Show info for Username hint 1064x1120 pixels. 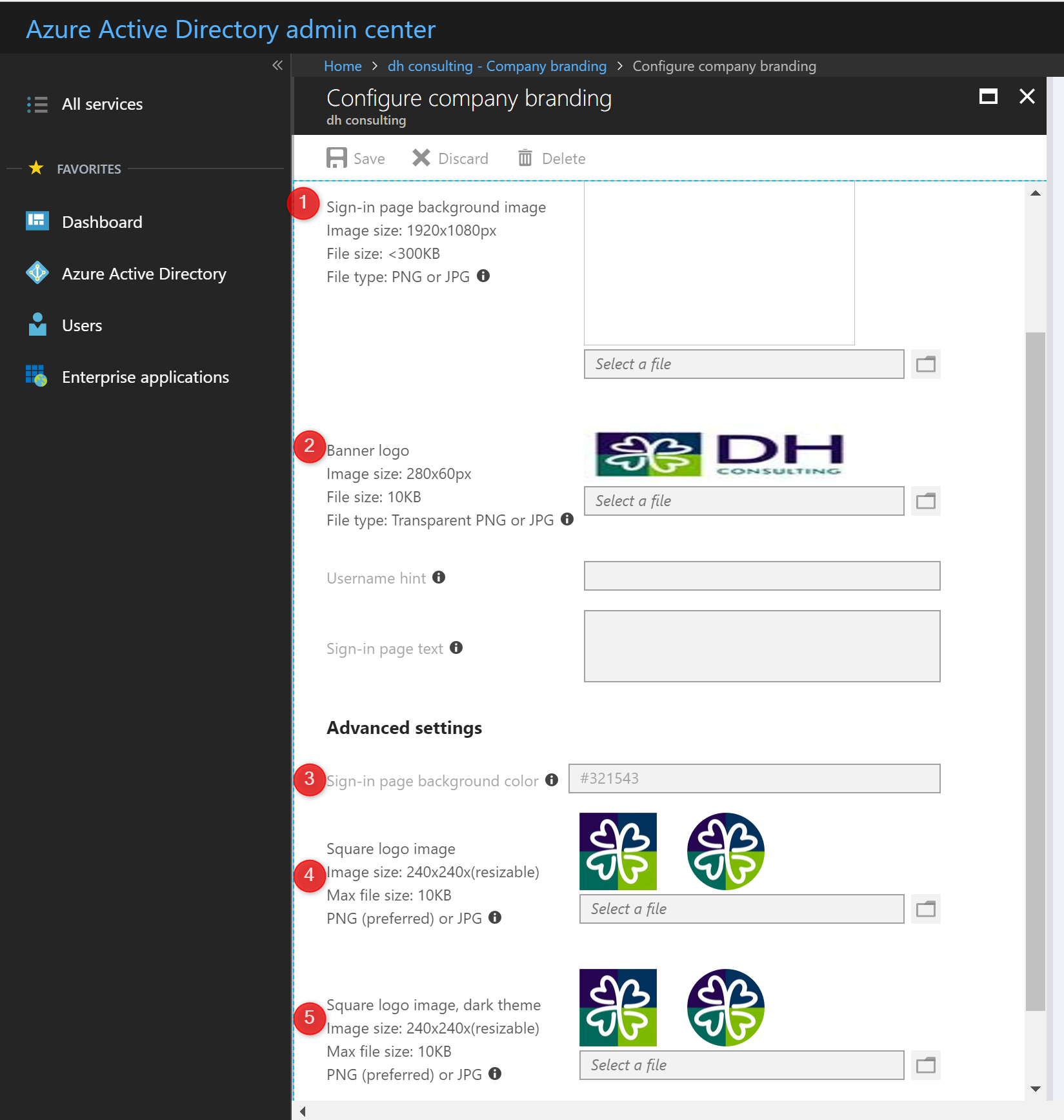coord(439,577)
